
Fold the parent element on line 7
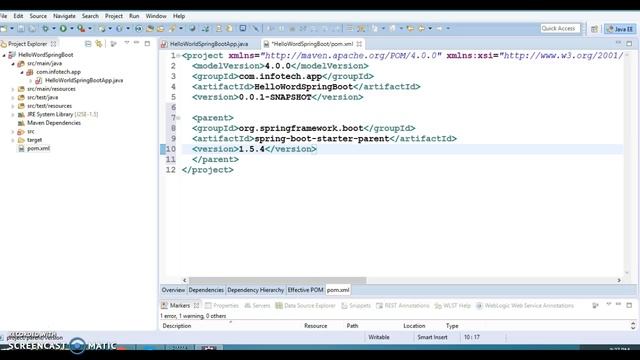coord(178,118)
